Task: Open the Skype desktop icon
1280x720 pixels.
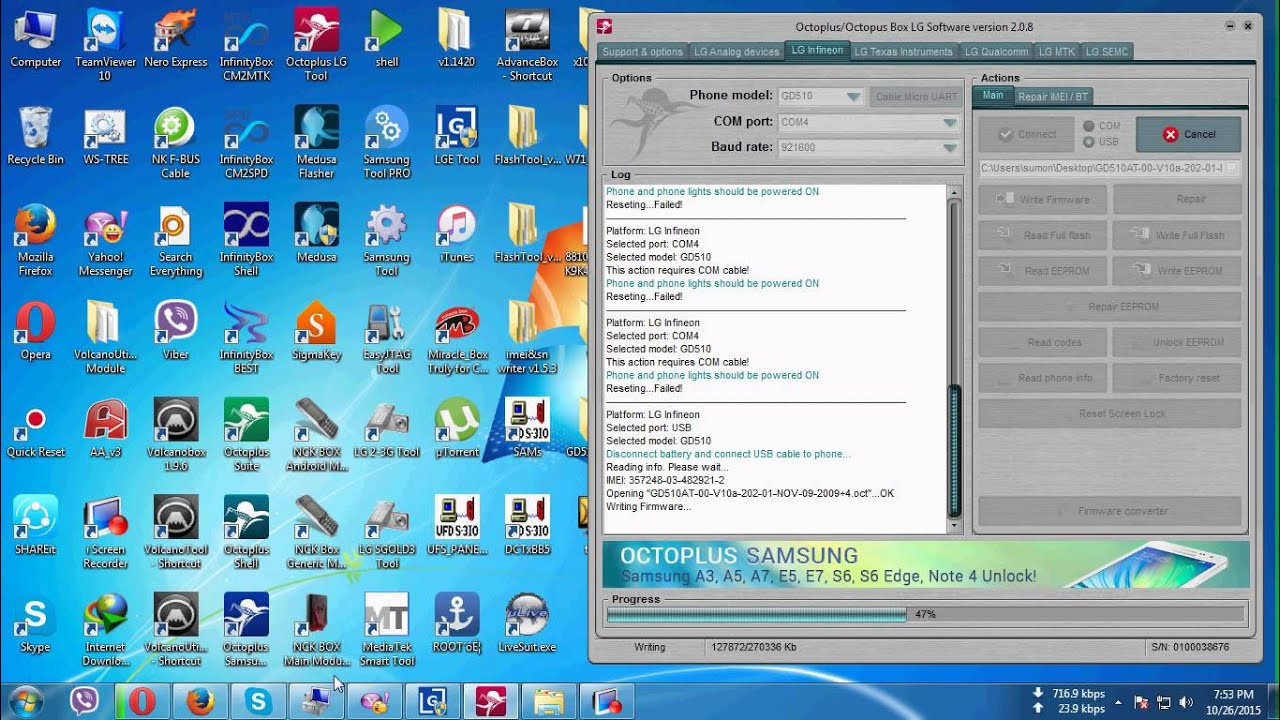Action: [35, 624]
